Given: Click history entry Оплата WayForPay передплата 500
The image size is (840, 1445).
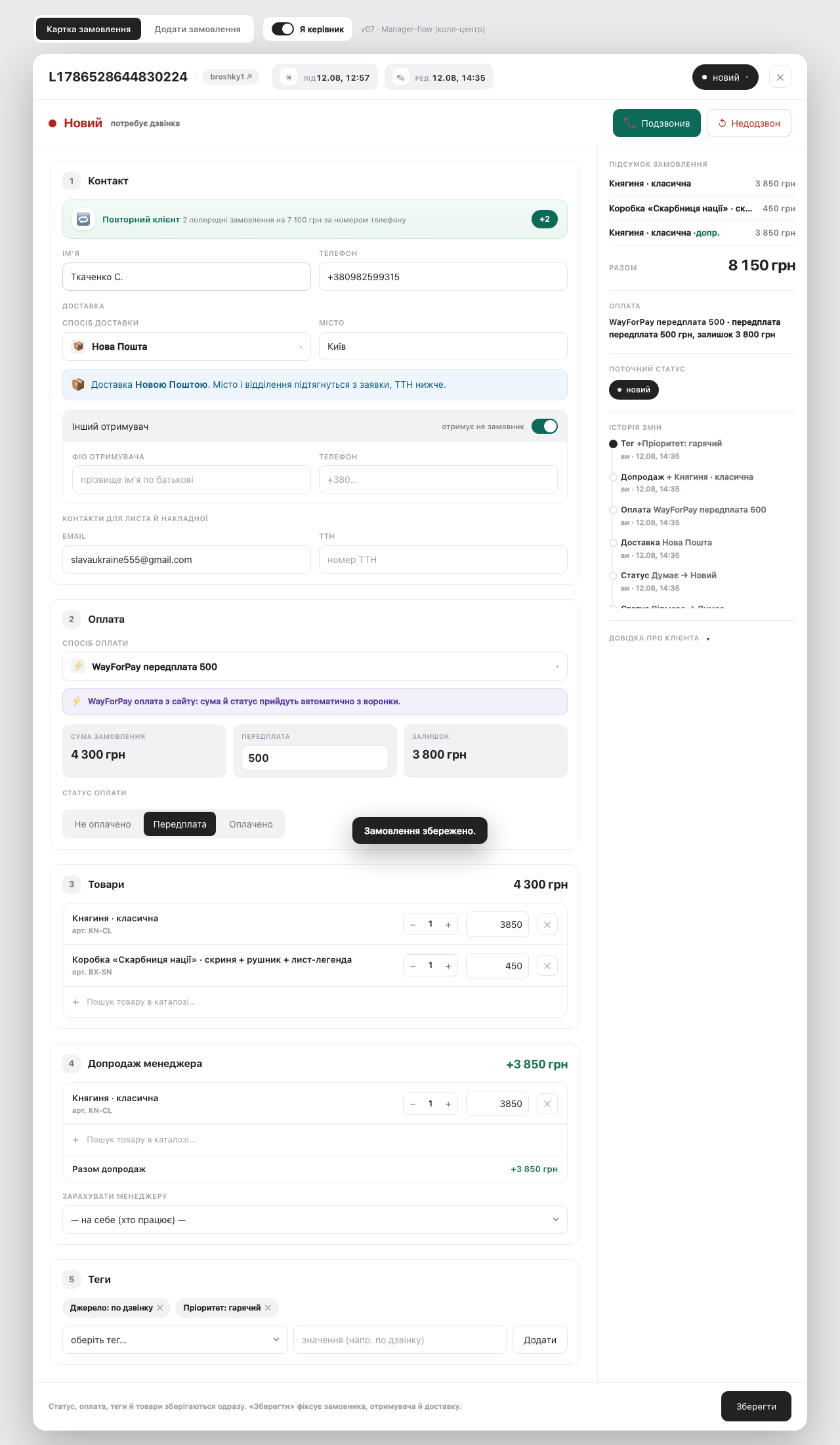Looking at the screenshot, I should pos(694,510).
